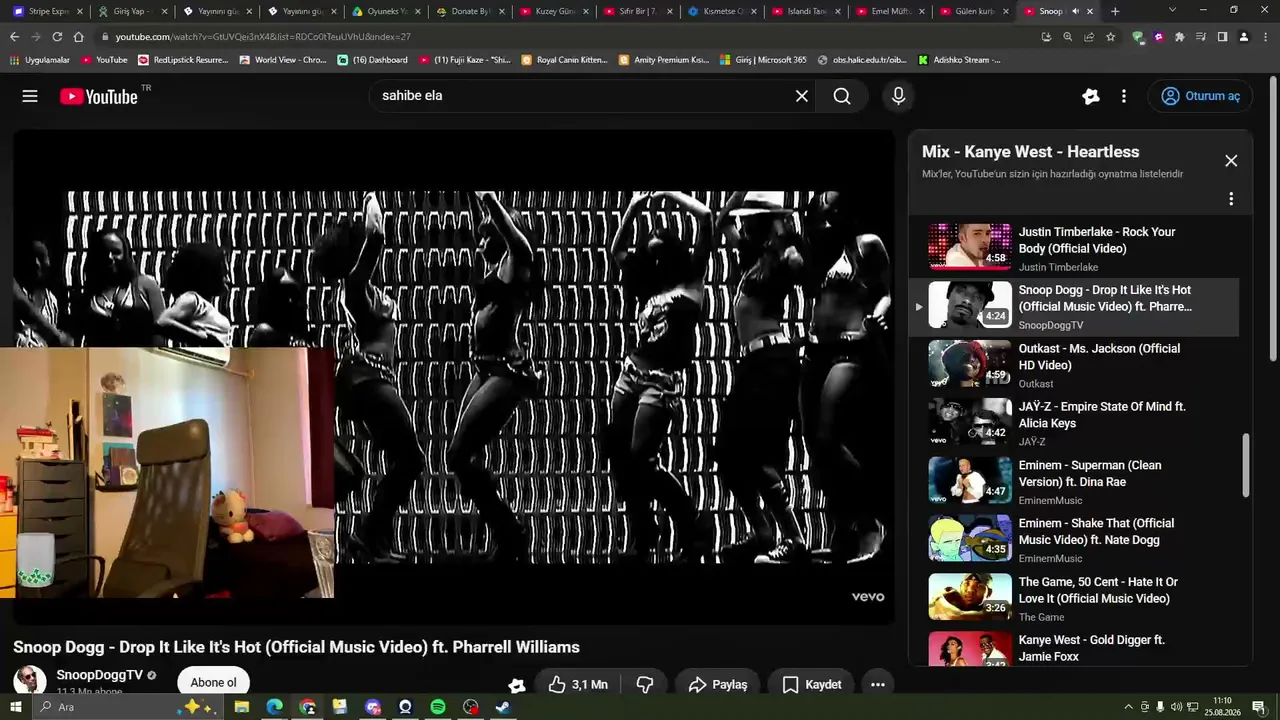The image size is (1280, 720).
Task: Click the youtube.com address bar
Action: coord(560,37)
